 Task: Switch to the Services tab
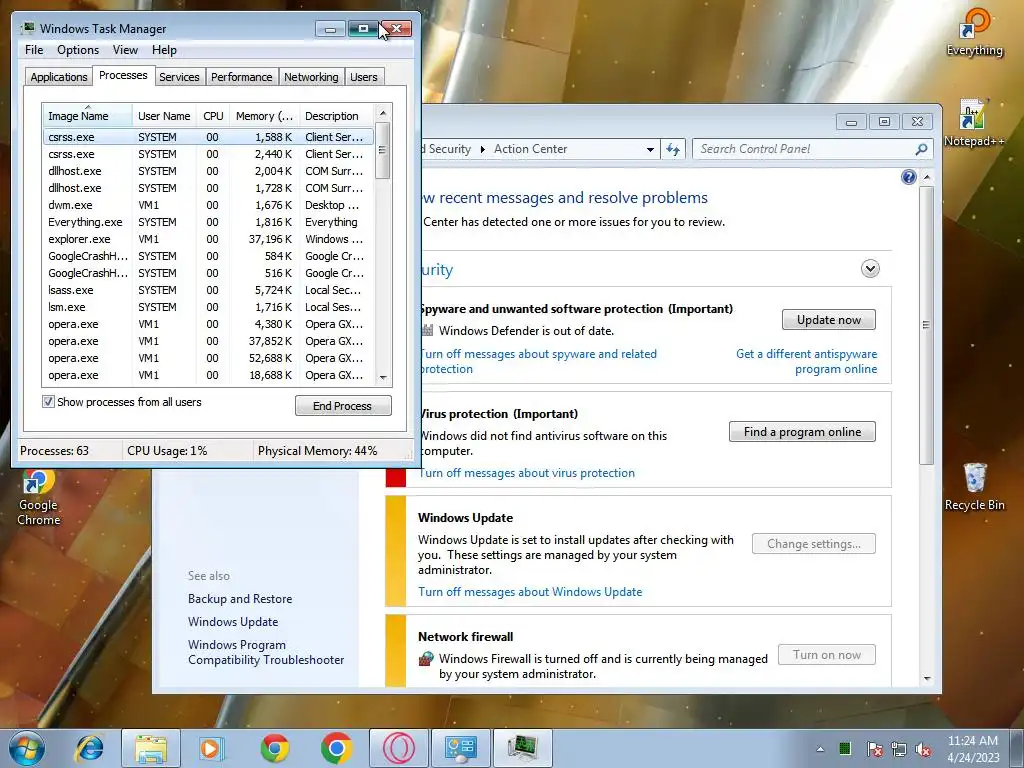tap(179, 77)
